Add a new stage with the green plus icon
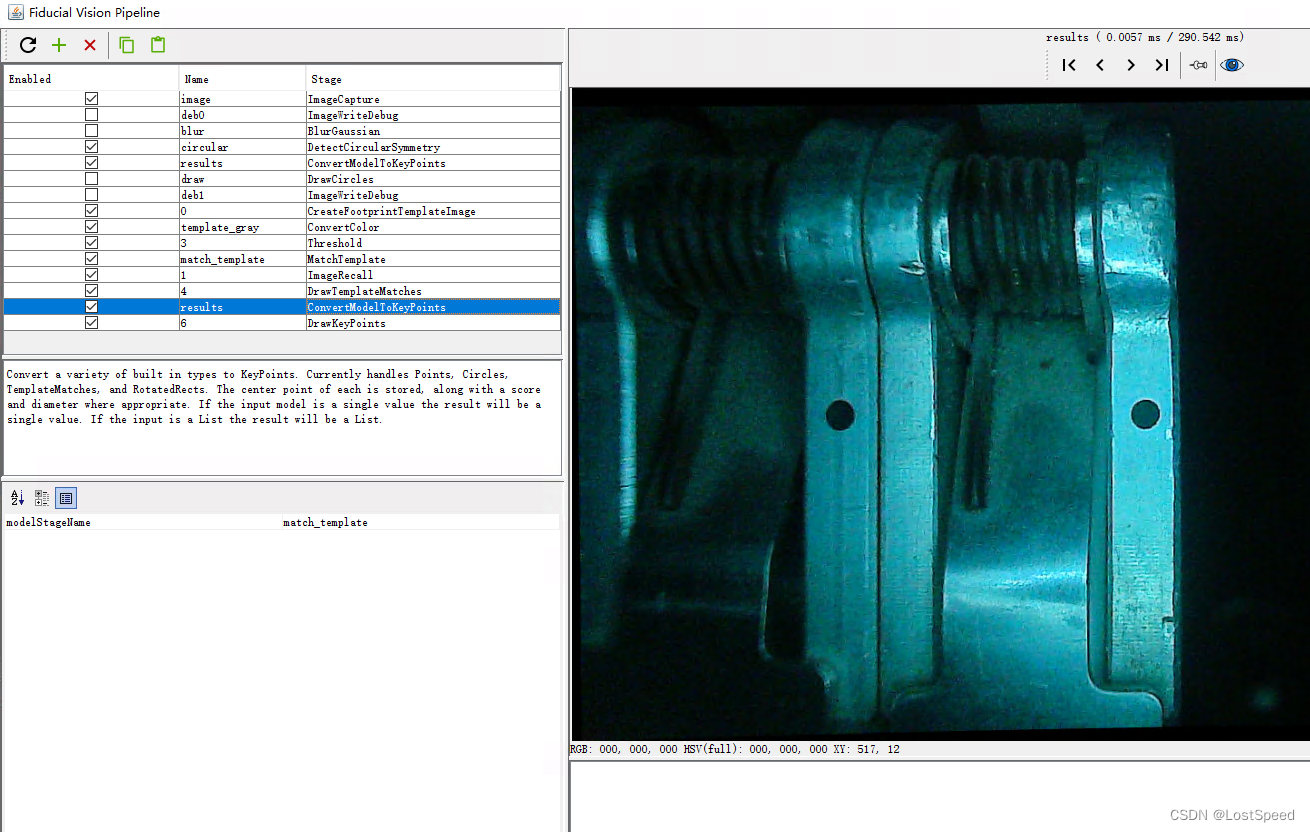 click(x=59, y=45)
